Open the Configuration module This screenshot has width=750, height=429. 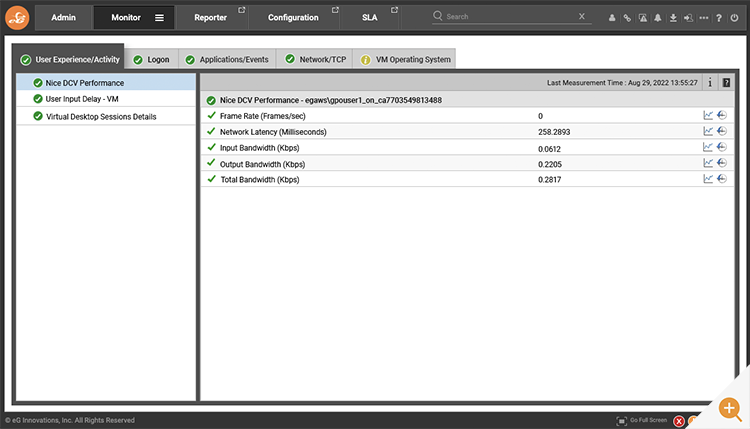click(x=293, y=18)
